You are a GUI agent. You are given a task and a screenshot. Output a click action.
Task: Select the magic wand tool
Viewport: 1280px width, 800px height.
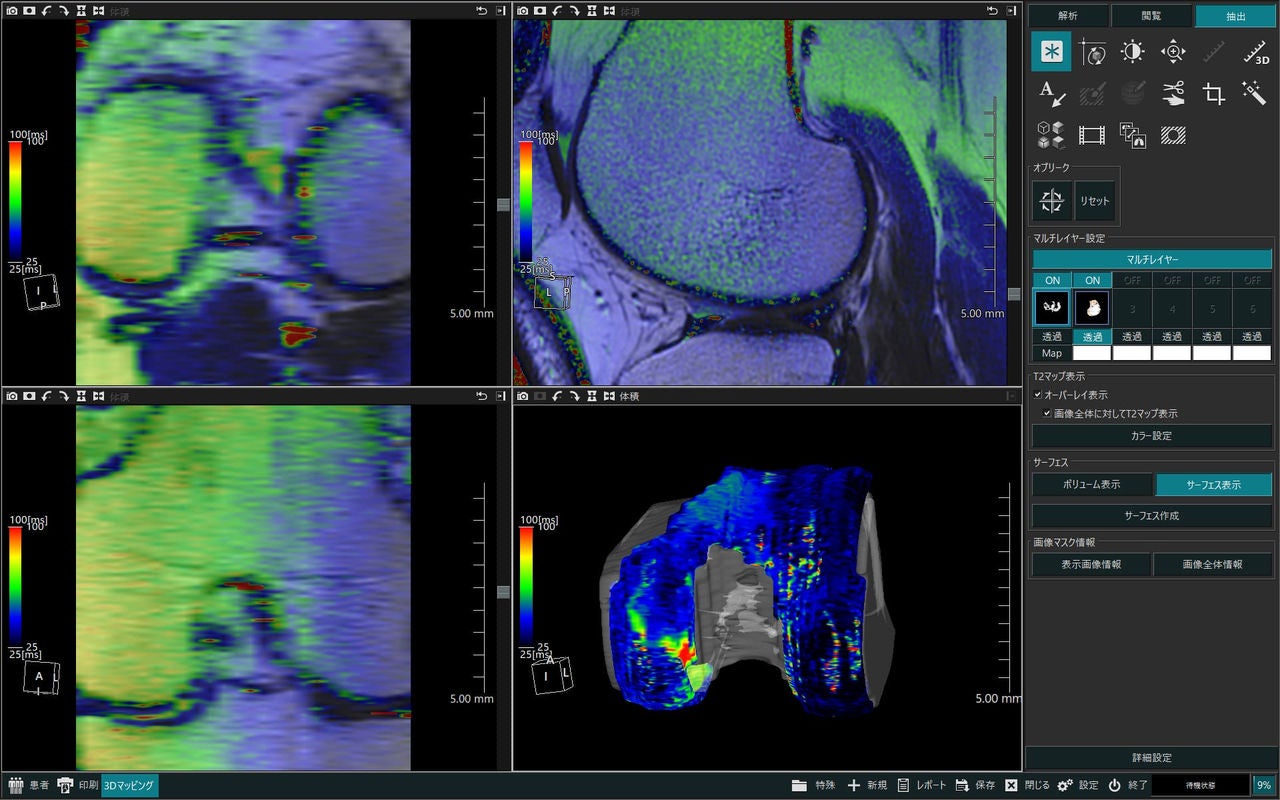pos(1256,93)
